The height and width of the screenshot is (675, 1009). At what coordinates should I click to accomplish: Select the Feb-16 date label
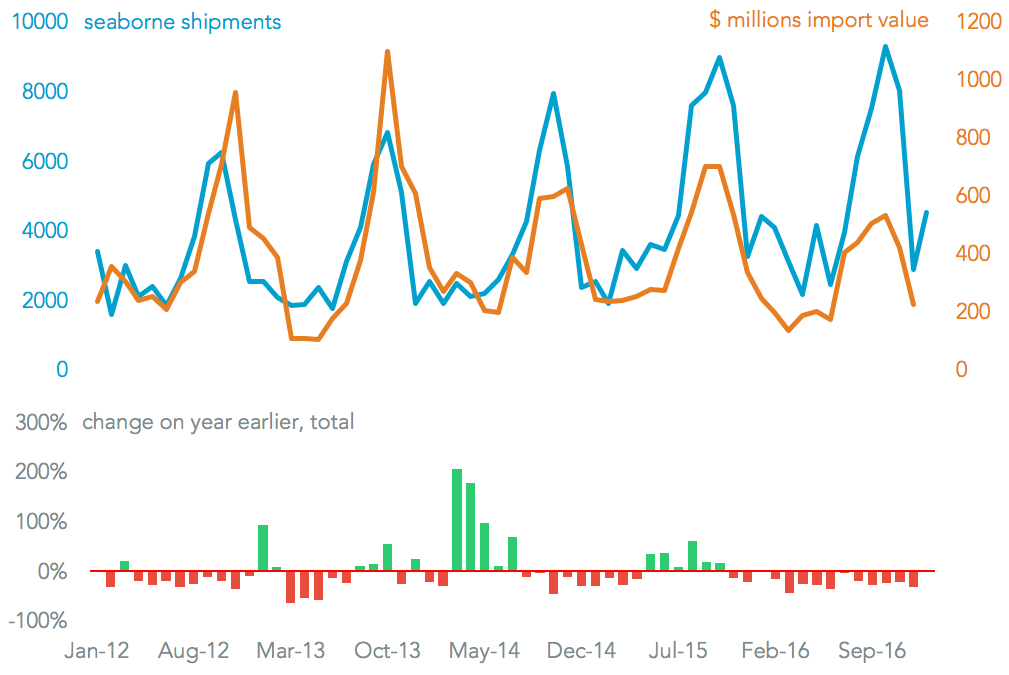(x=776, y=651)
